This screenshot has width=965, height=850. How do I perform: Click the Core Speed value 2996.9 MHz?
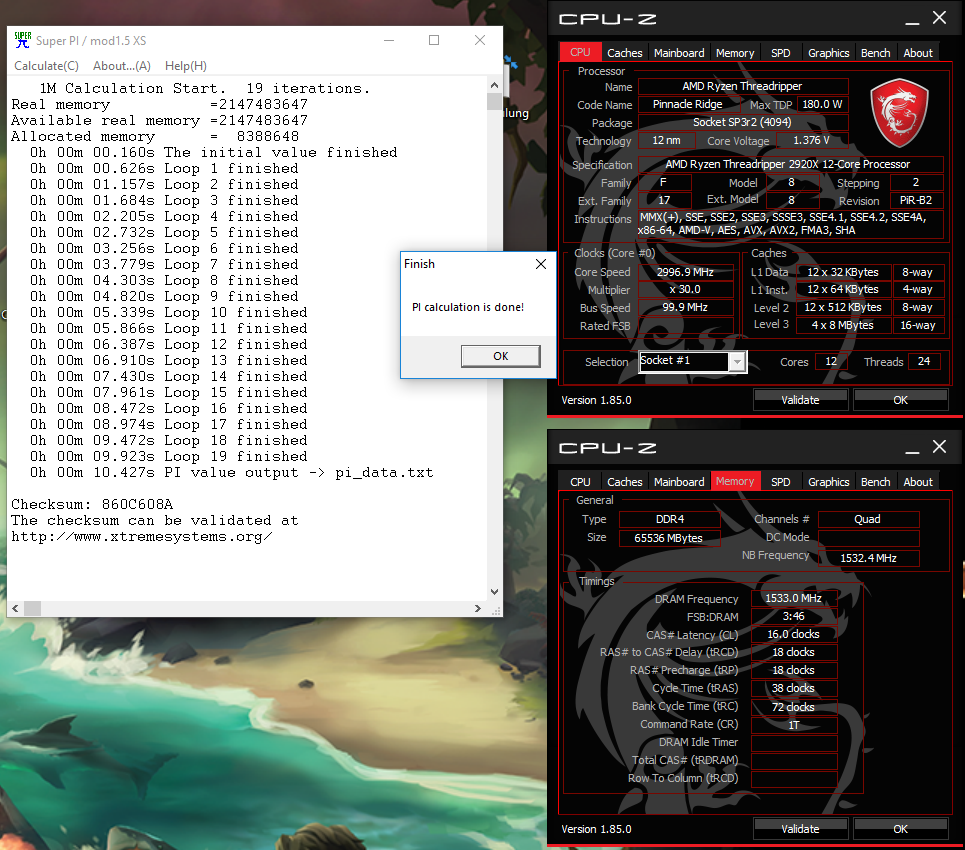pyautogui.click(x=686, y=272)
